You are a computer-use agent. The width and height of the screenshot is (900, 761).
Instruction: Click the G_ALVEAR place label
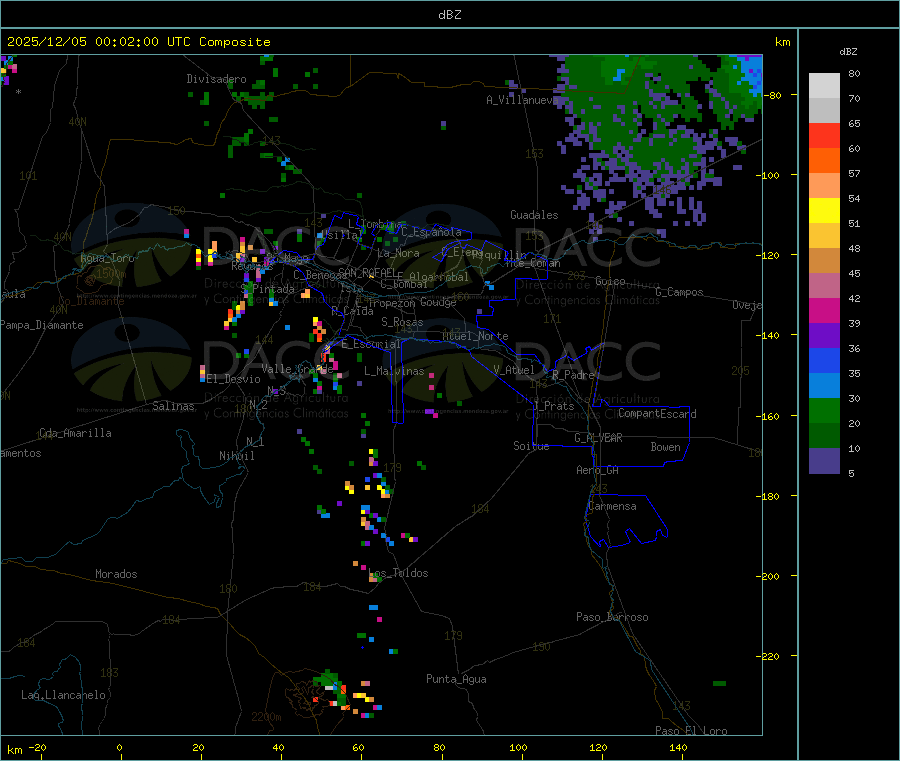[598, 438]
